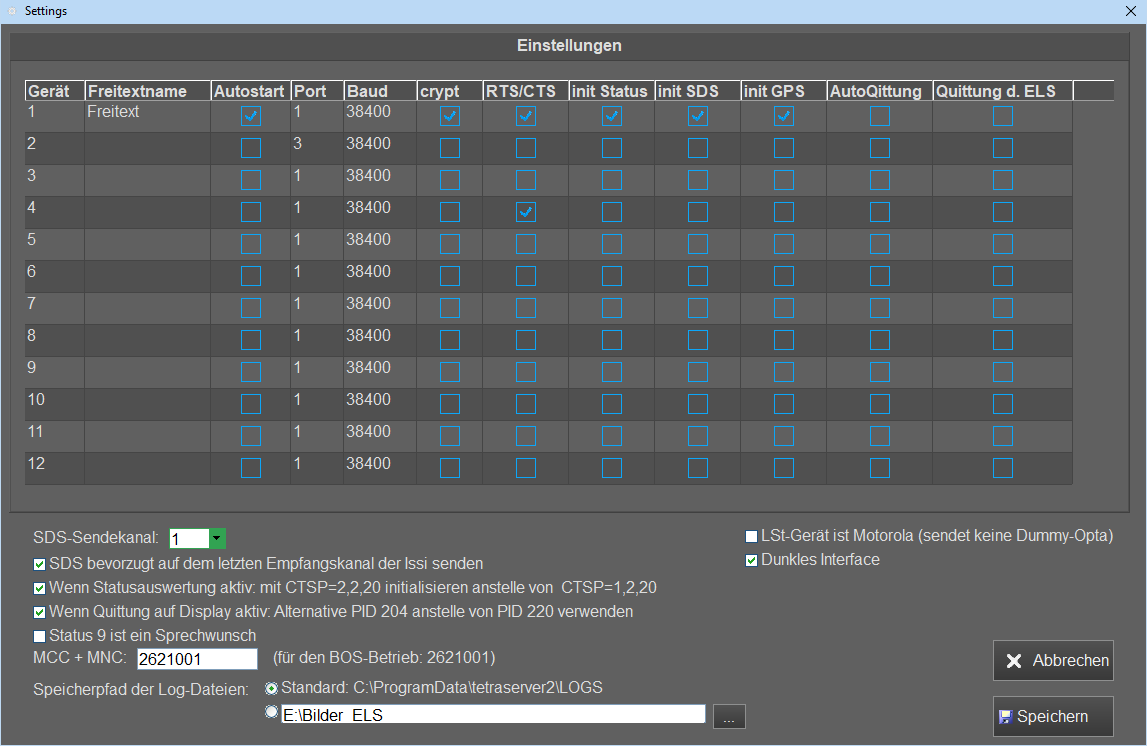Click the Baud column header
Image resolution: width=1147 pixels, height=746 pixels.
380,91
